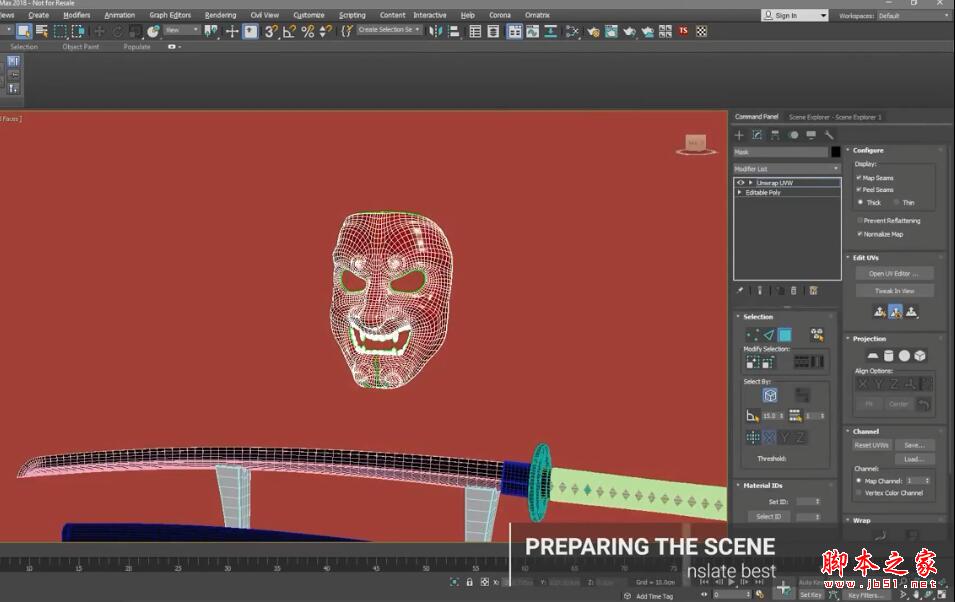Open the Graph Editors menu

point(170,15)
